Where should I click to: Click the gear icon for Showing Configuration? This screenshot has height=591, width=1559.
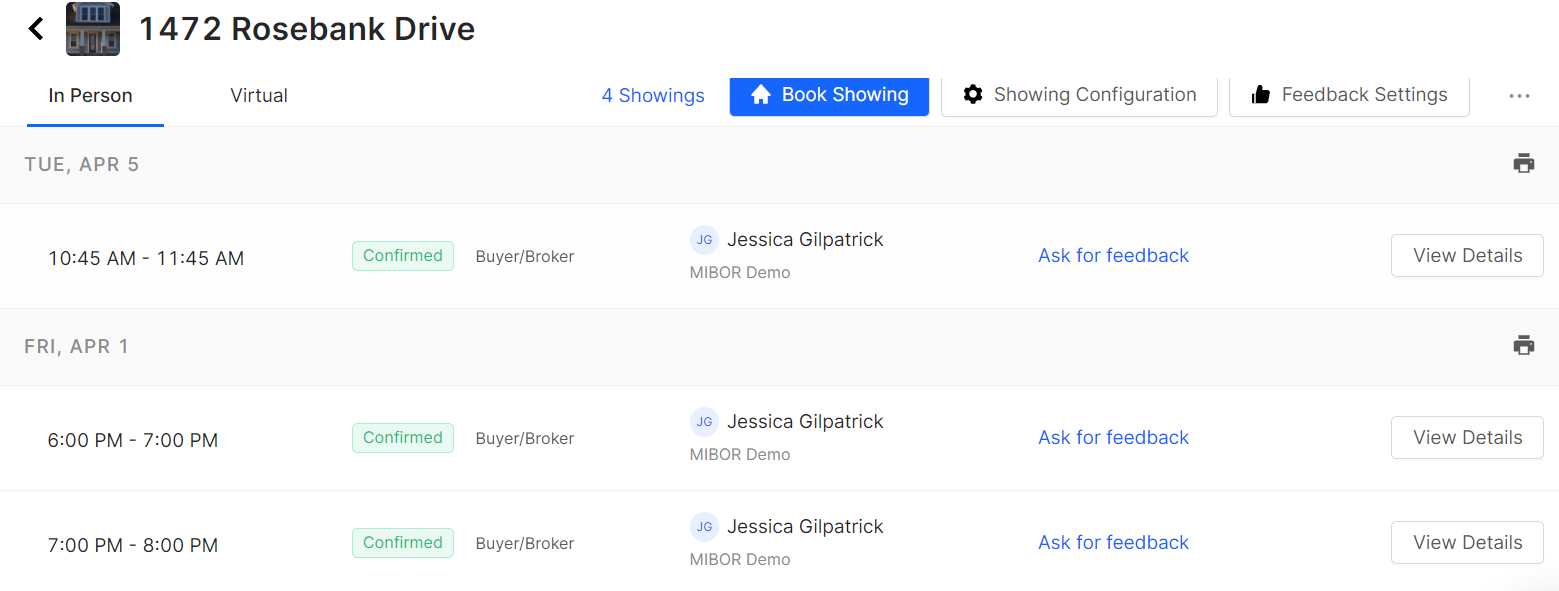pyautogui.click(x=972, y=95)
